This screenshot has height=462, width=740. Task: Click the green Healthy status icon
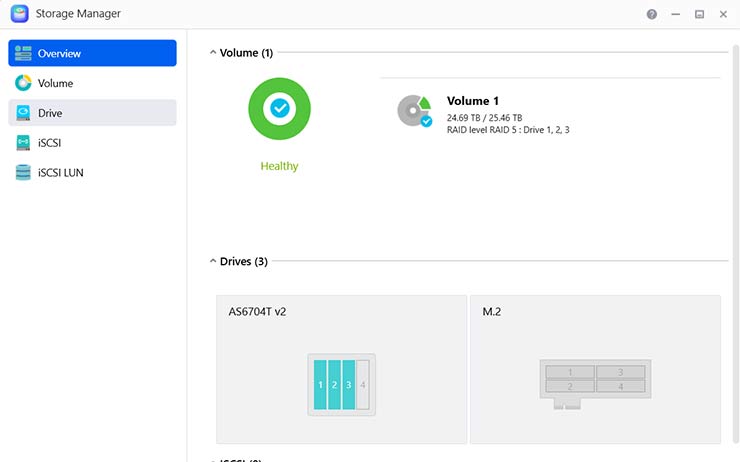279,108
